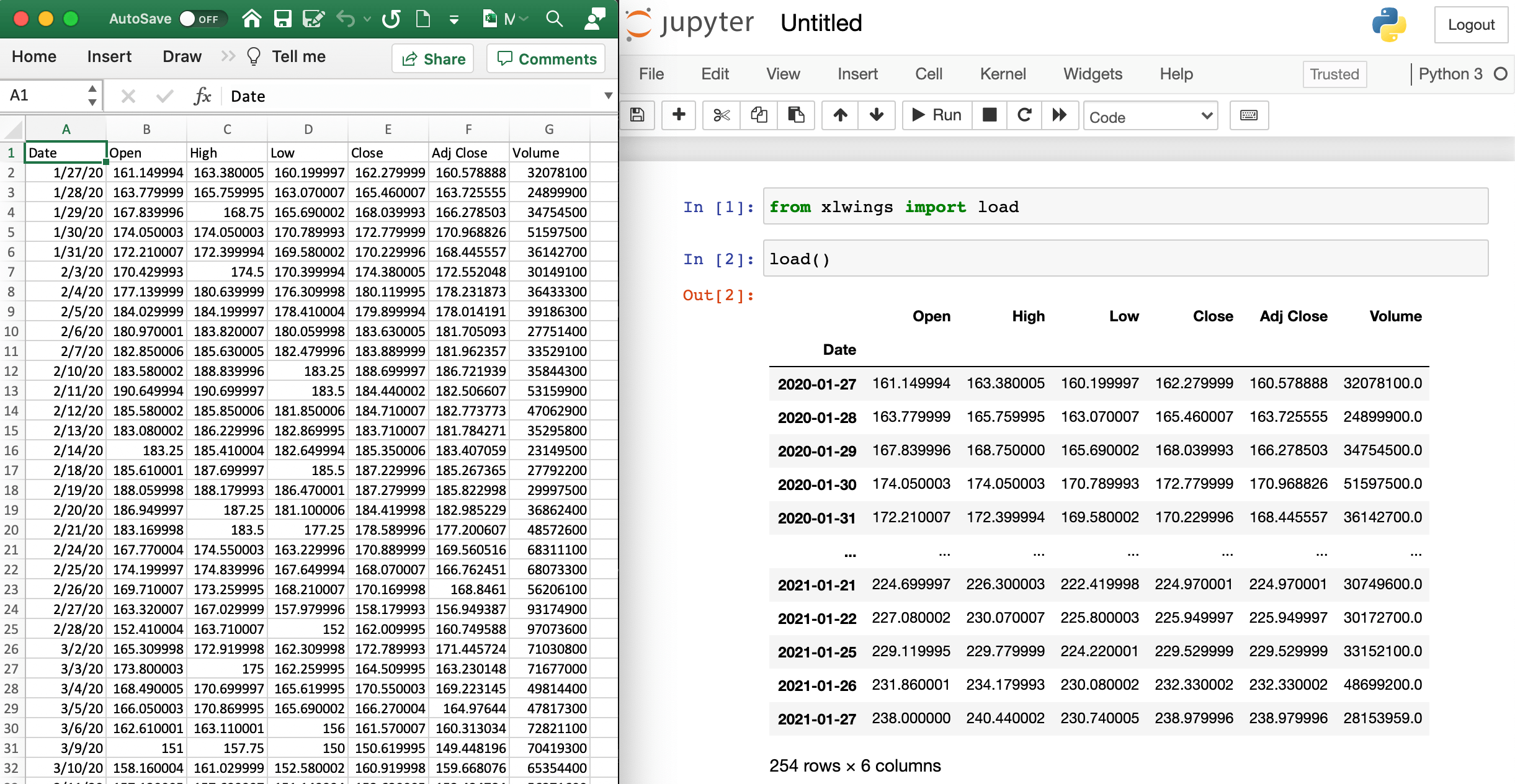Restart the kernel with circular arrow
1515x784 pixels.
click(1025, 115)
